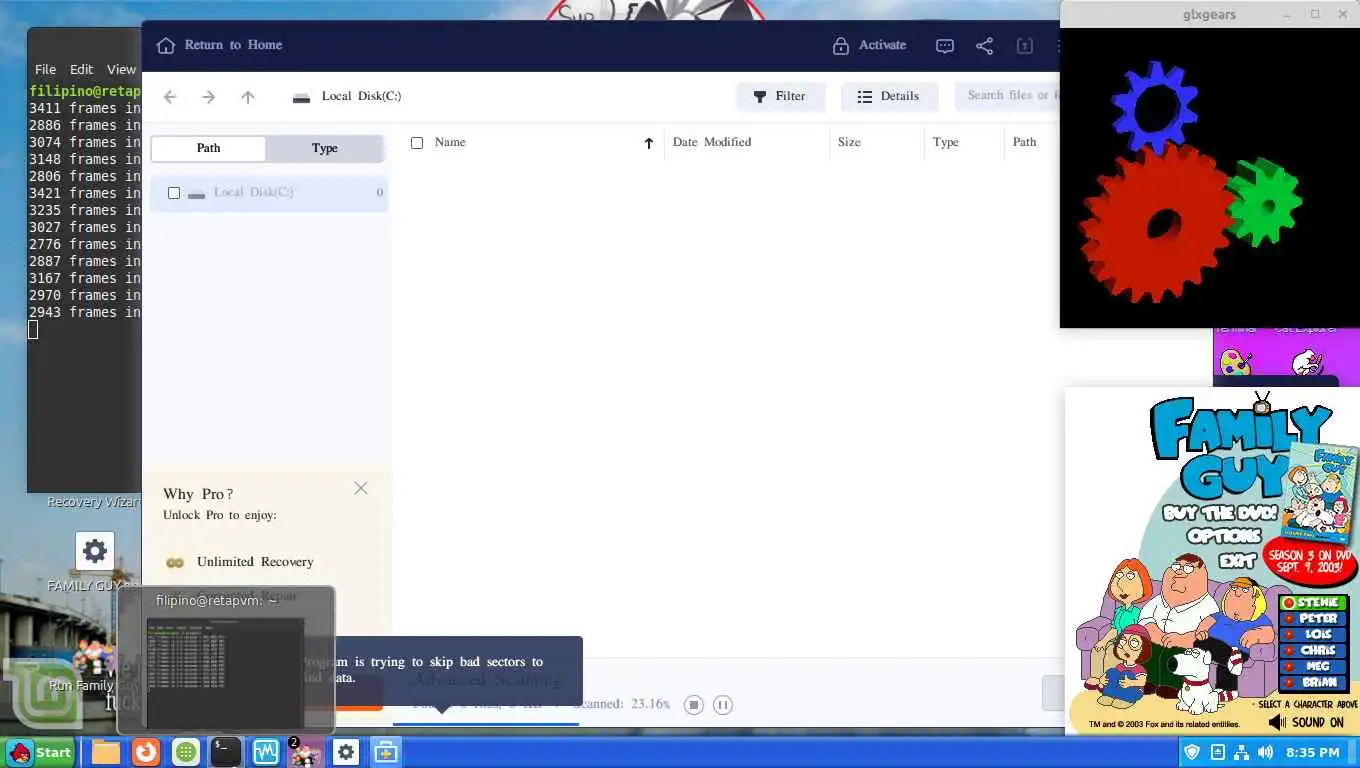Click the security shield tray icon

(x=1192, y=752)
